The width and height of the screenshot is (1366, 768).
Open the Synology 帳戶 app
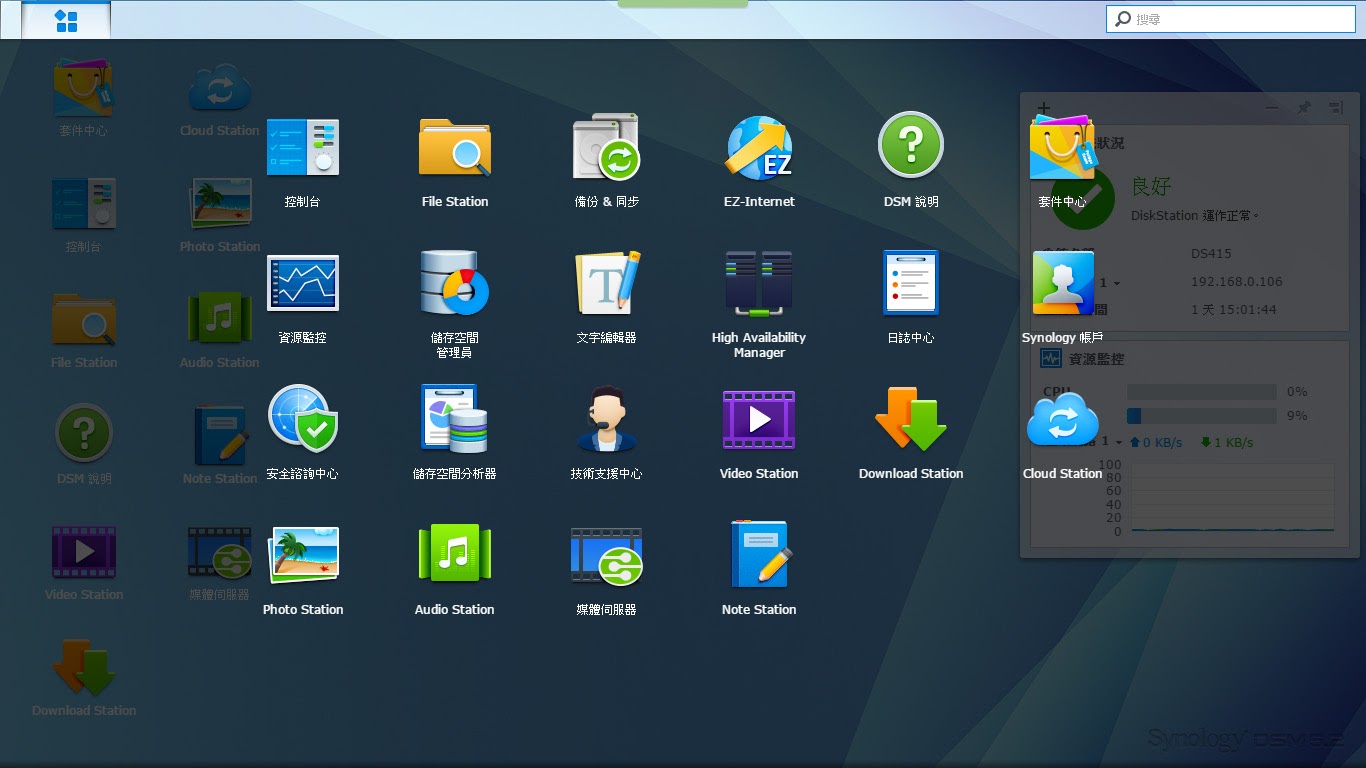coord(1063,299)
